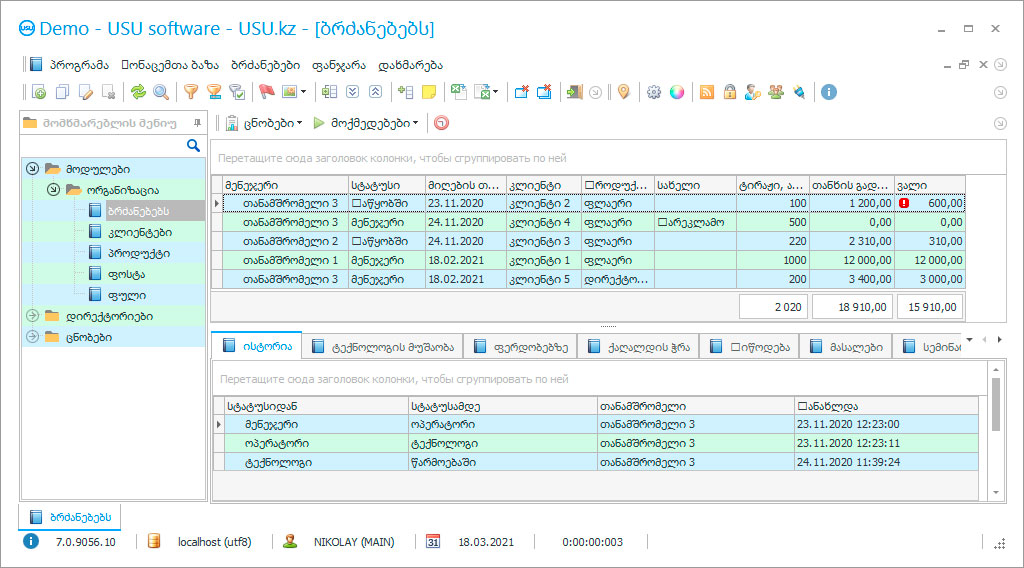The height and width of the screenshot is (568, 1024).
Task: Switch to the მასალები tab
Action: pos(846,347)
